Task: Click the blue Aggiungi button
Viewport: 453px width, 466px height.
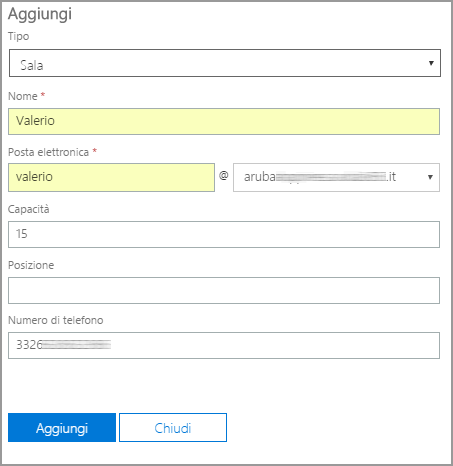Action: (62, 428)
